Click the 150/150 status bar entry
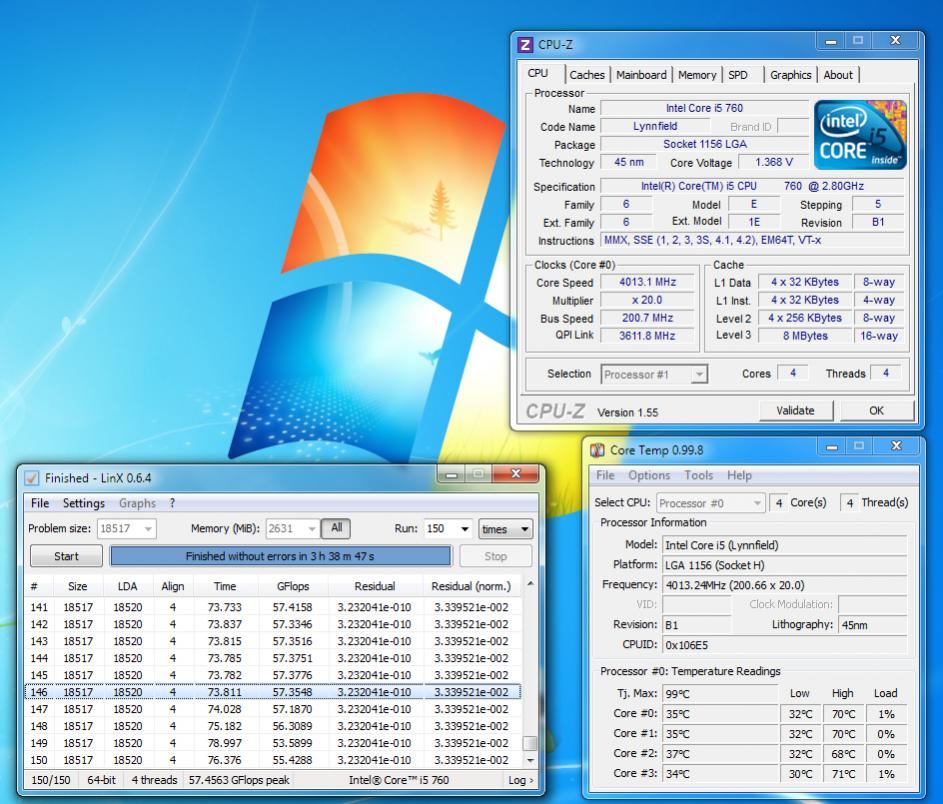 click(x=51, y=780)
